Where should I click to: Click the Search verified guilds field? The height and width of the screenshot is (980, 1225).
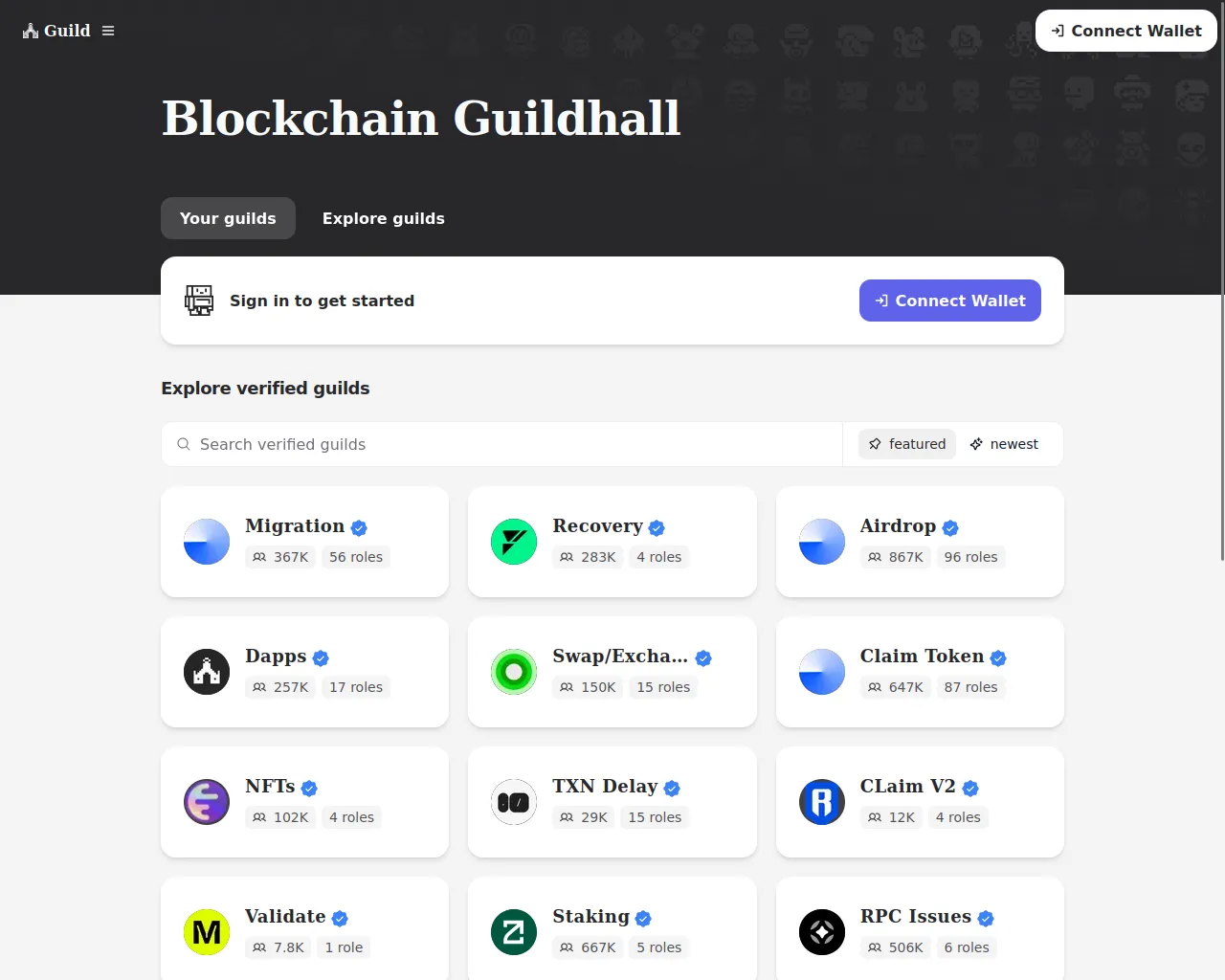tap(501, 444)
